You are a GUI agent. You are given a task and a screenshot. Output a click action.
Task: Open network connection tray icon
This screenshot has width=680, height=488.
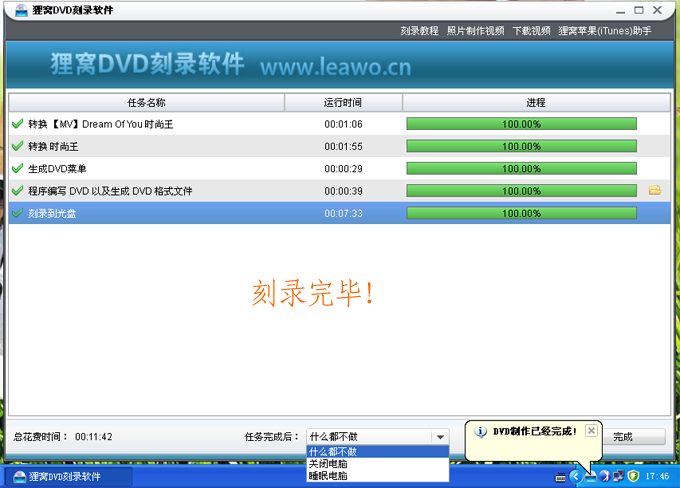pos(618,476)
